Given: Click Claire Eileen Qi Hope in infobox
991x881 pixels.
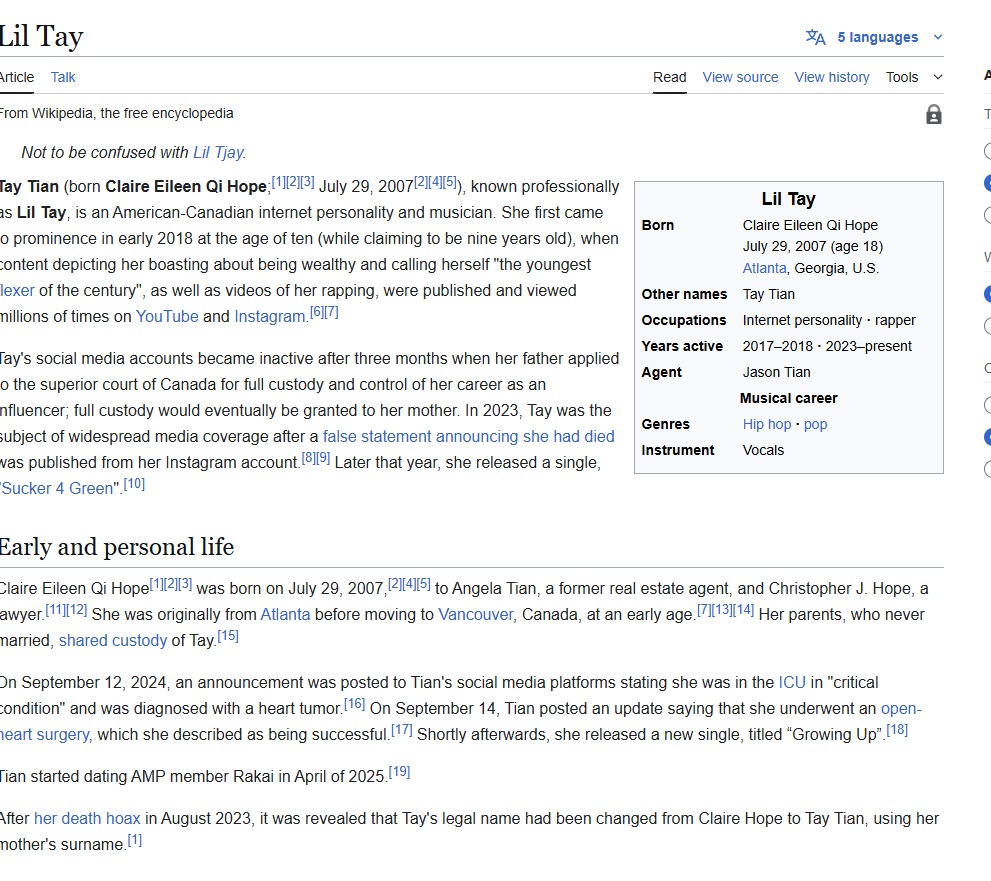Looking at the screenshot, I should [810, 225].
